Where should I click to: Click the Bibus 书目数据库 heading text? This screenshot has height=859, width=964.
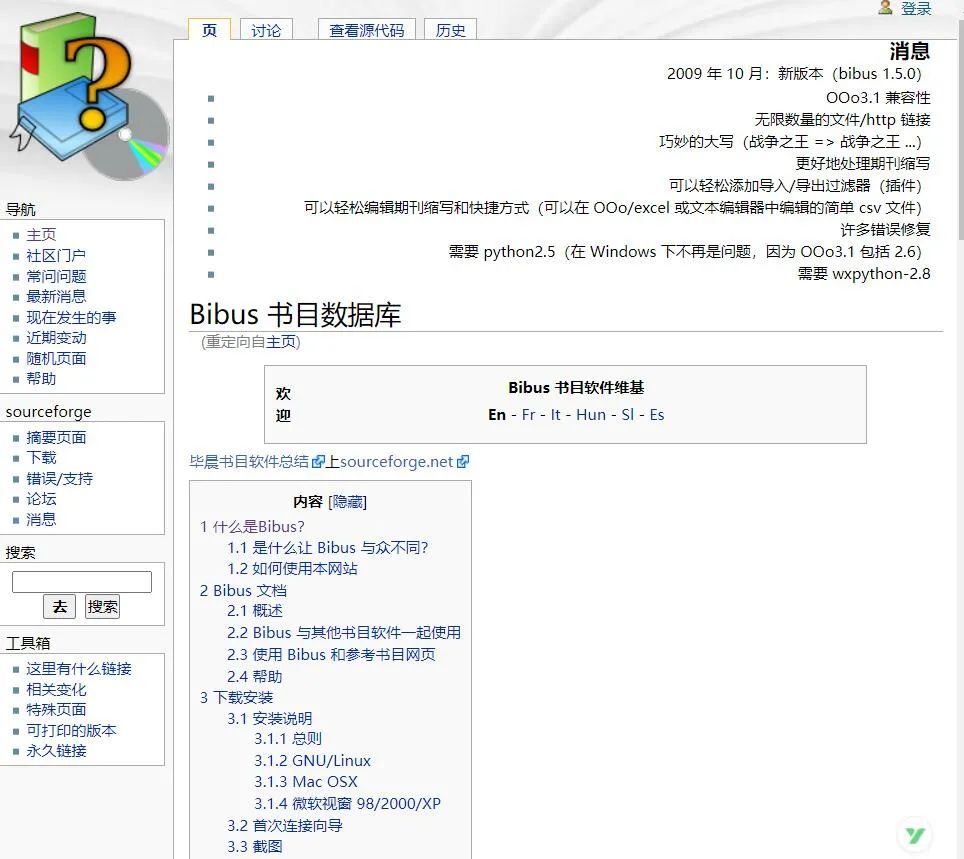point(295,314)
